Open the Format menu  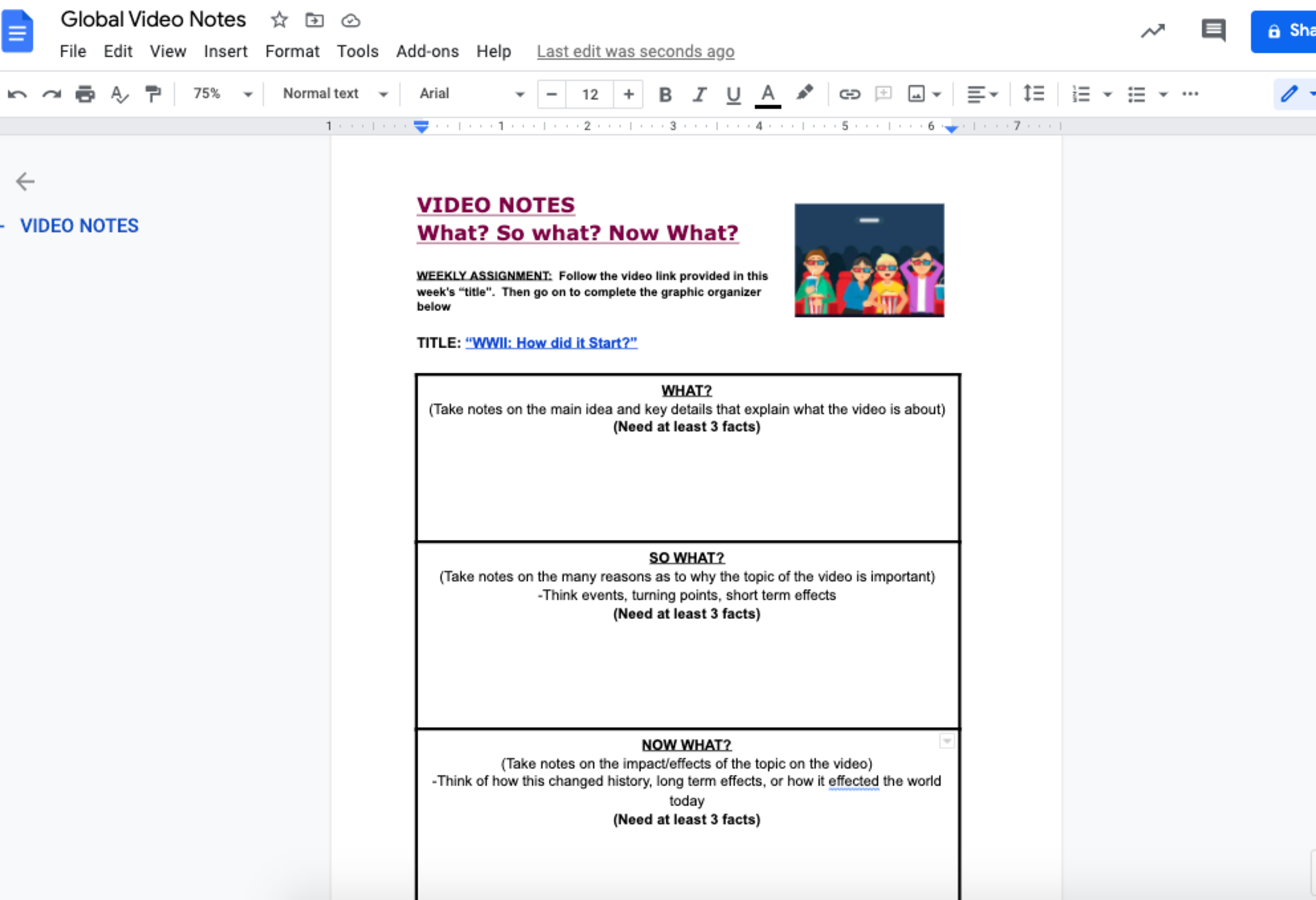pyautogui.click(x=292, y=51)
